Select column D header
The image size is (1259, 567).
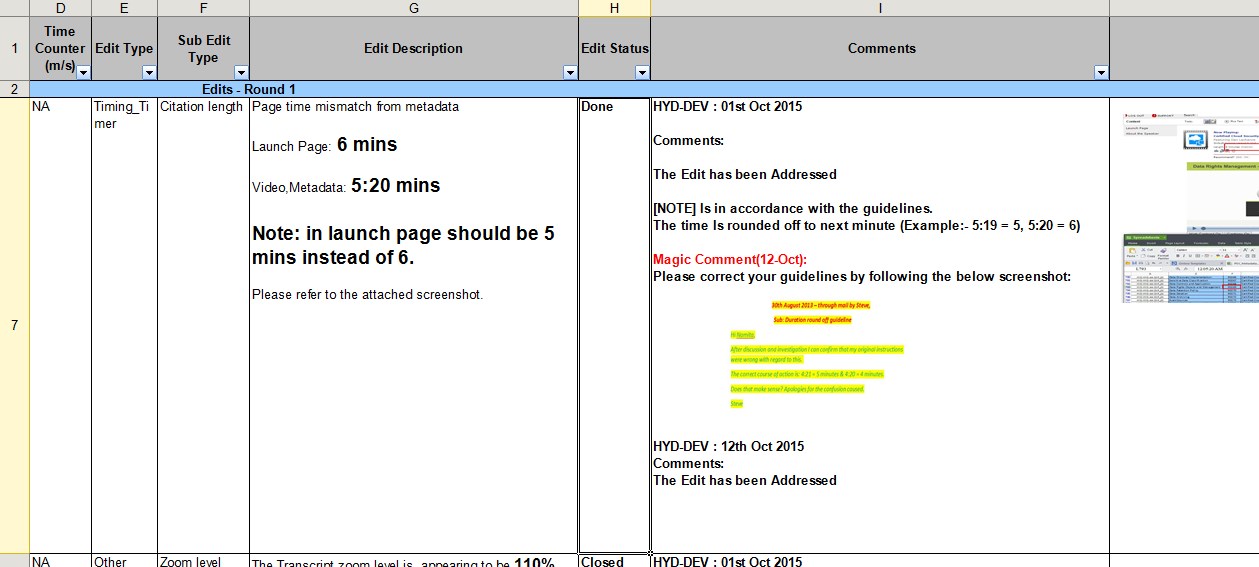(x=60, y=8)
